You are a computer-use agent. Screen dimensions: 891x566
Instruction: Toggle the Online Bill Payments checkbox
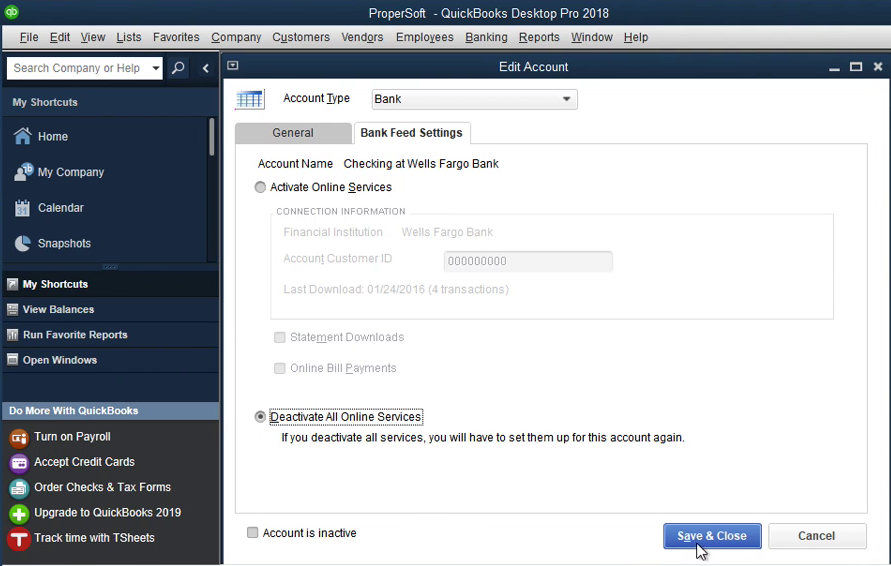pos(280,368)
